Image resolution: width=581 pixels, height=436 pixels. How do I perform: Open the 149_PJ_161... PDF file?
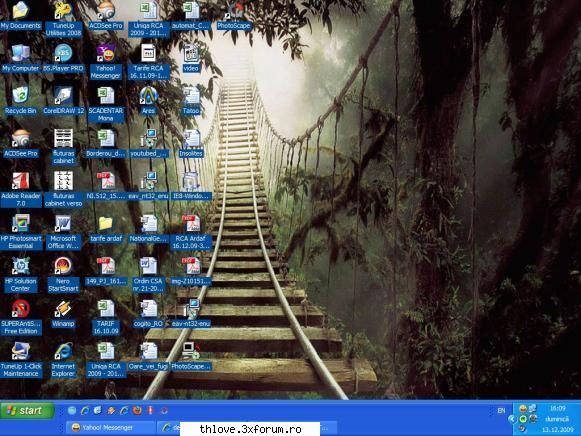point(106,270)
